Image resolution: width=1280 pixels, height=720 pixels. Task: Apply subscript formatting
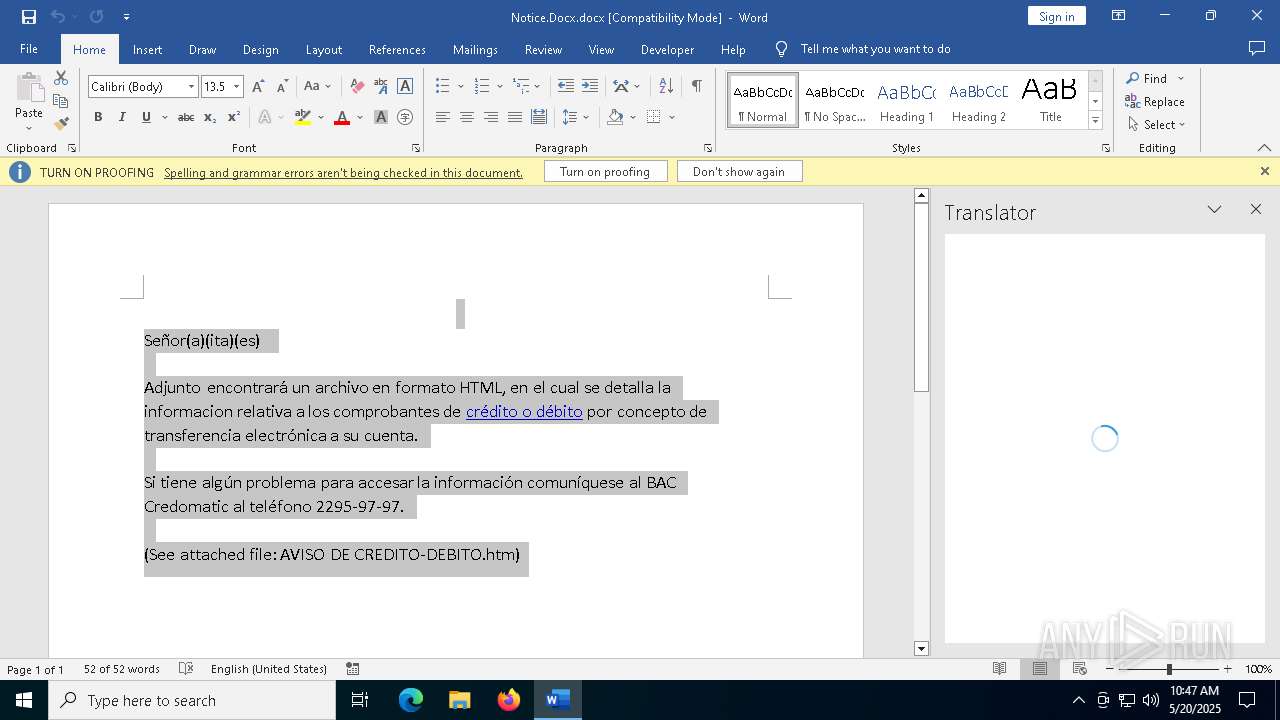click(x=210, y=117)
